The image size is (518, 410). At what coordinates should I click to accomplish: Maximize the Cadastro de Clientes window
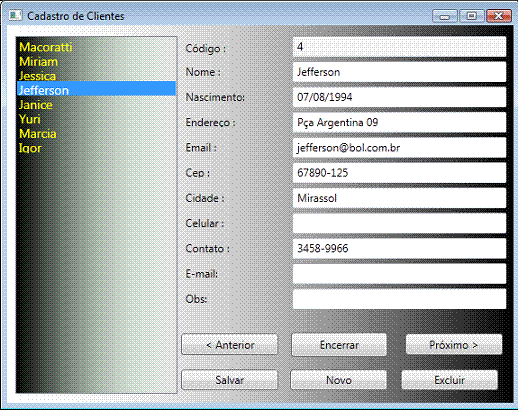coord(471,16)
